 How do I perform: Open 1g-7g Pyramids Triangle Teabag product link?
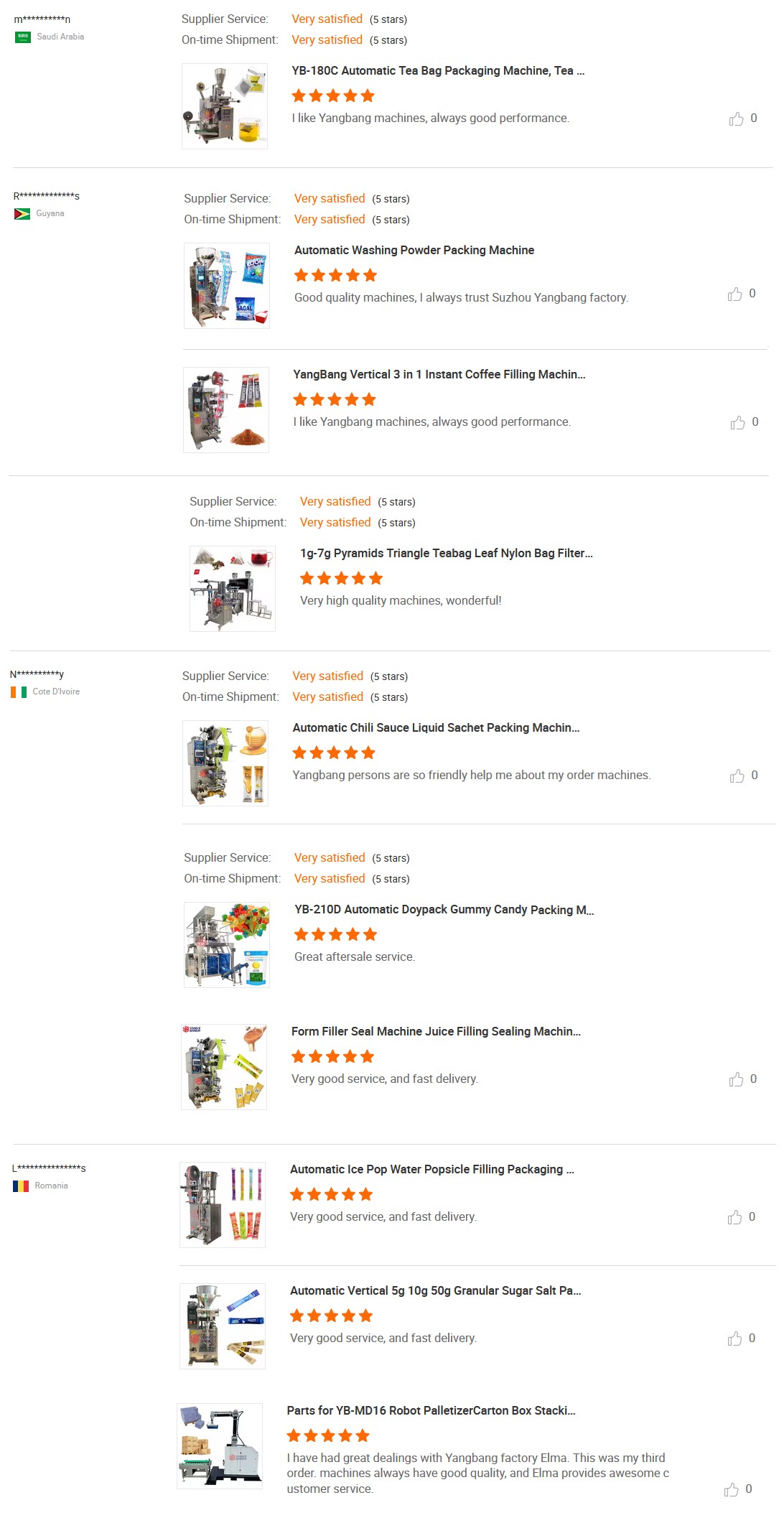tap(447, 553)
